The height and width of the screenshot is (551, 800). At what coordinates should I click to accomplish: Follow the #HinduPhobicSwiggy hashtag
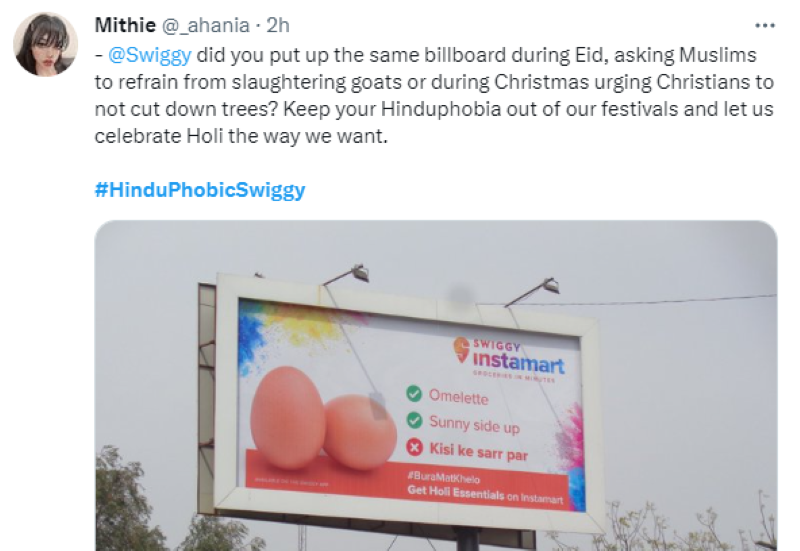click(x=200, y=190)
